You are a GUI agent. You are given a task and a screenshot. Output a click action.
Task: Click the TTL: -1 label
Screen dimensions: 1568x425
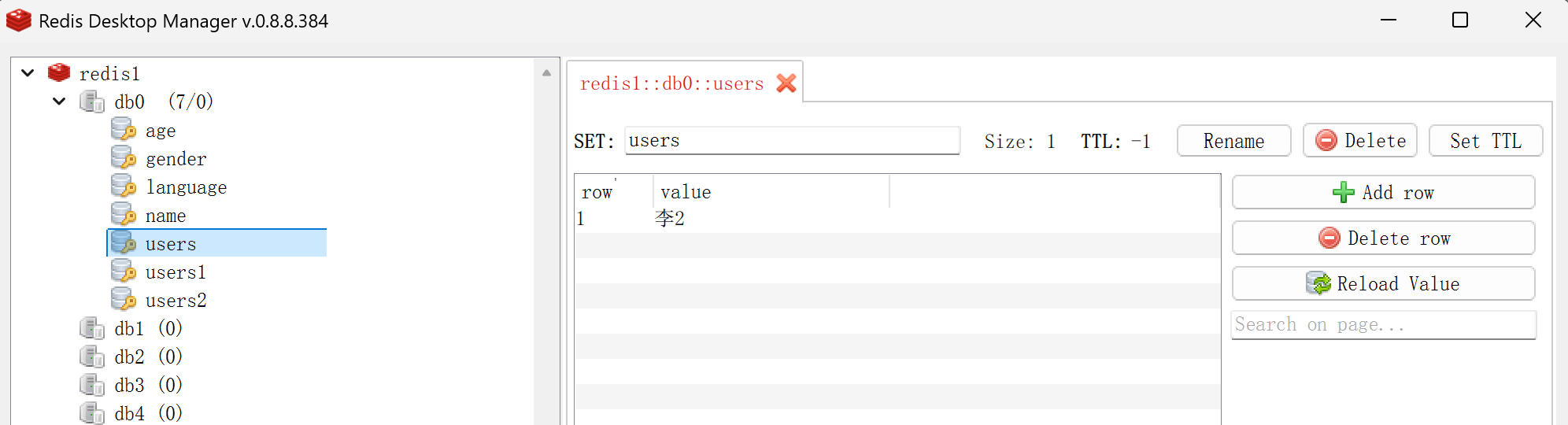1115,142
